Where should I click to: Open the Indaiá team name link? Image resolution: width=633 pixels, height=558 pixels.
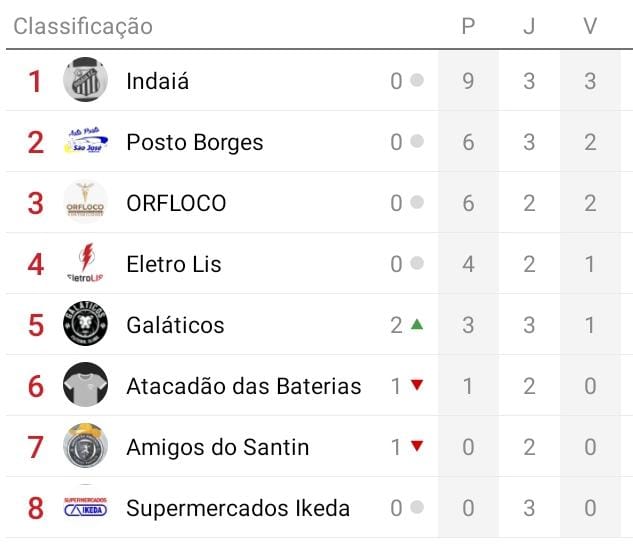pyautogui.click(x=157, y=82)
